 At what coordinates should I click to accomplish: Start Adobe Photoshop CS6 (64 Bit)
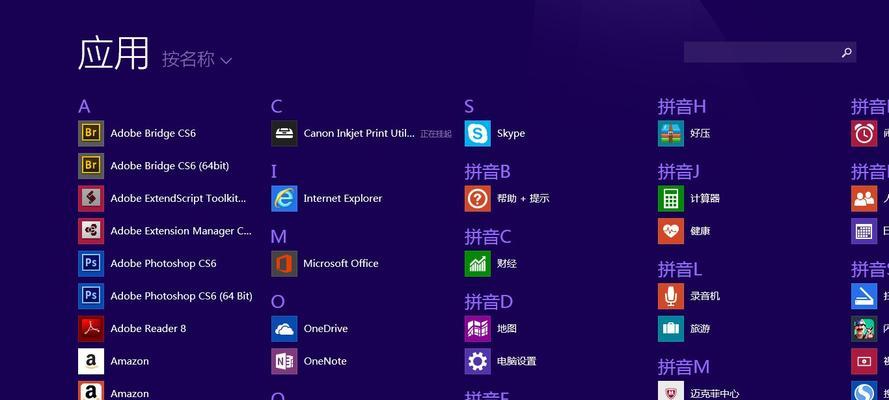165,296
